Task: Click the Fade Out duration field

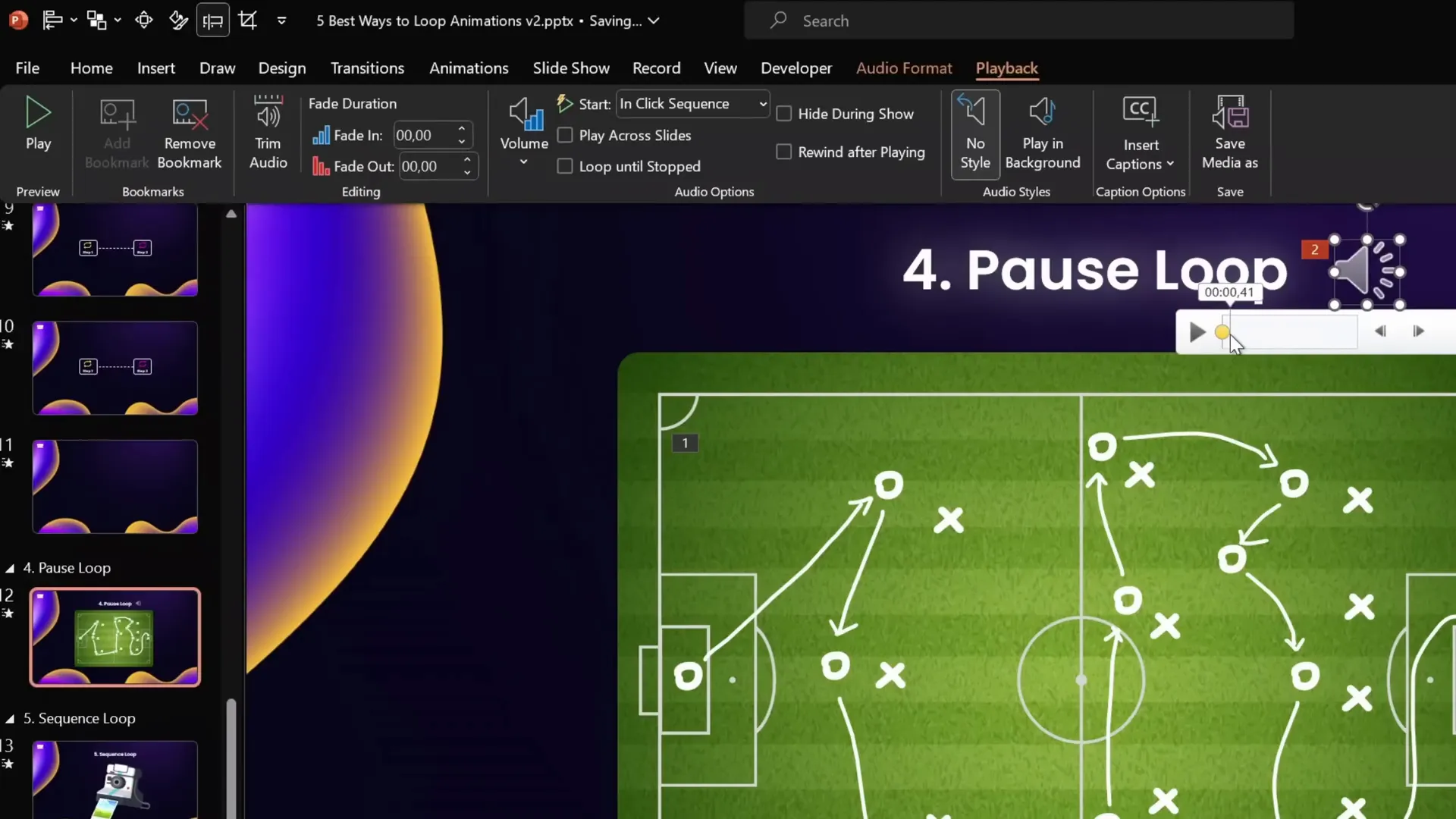Action: (429, 166)
